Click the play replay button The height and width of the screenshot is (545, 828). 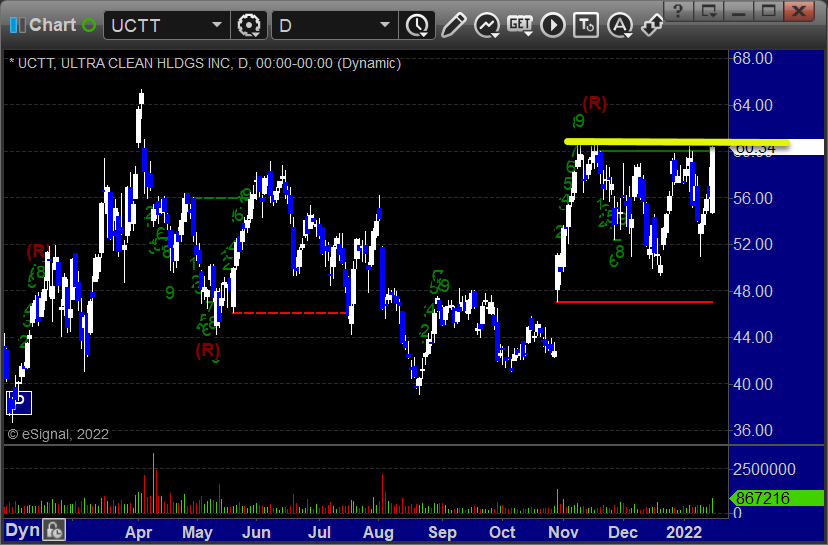(x=553, y=25)
